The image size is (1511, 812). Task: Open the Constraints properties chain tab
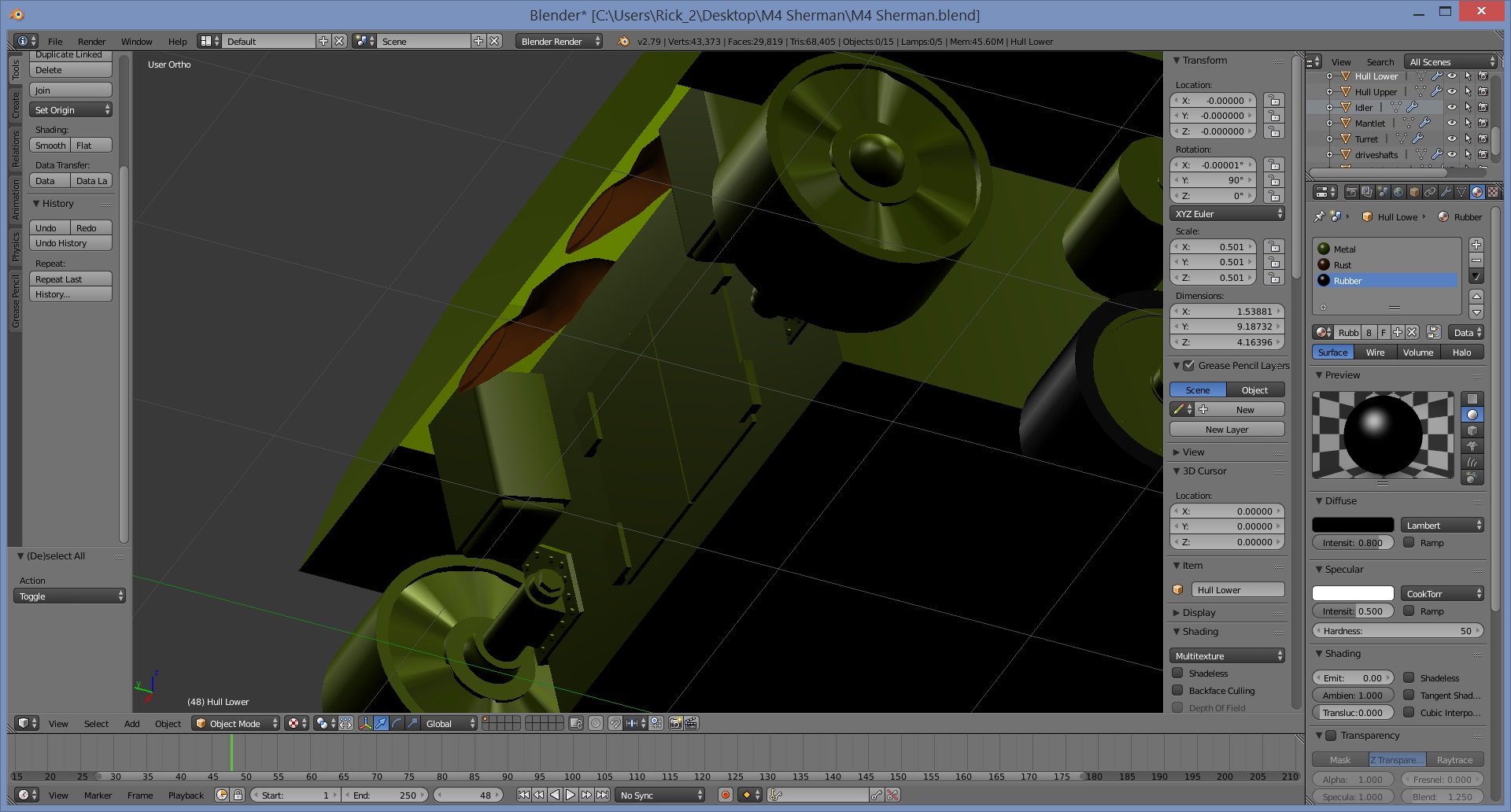coord(1430,192)
